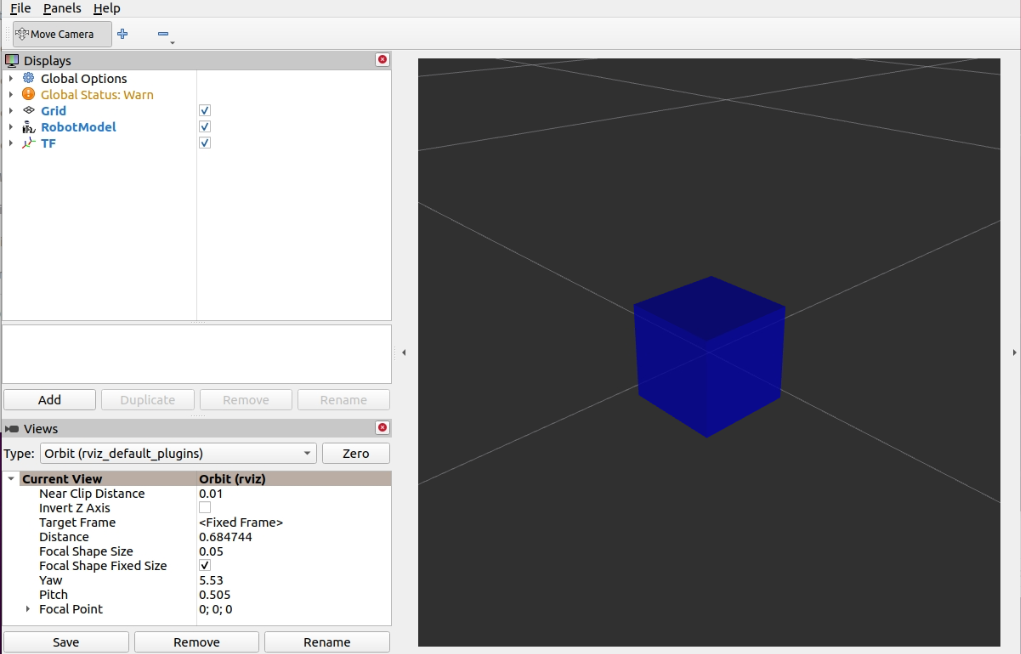Expand the Focal Point property
The height and width of the screenshot is (654, 1021).
(27, 609)
